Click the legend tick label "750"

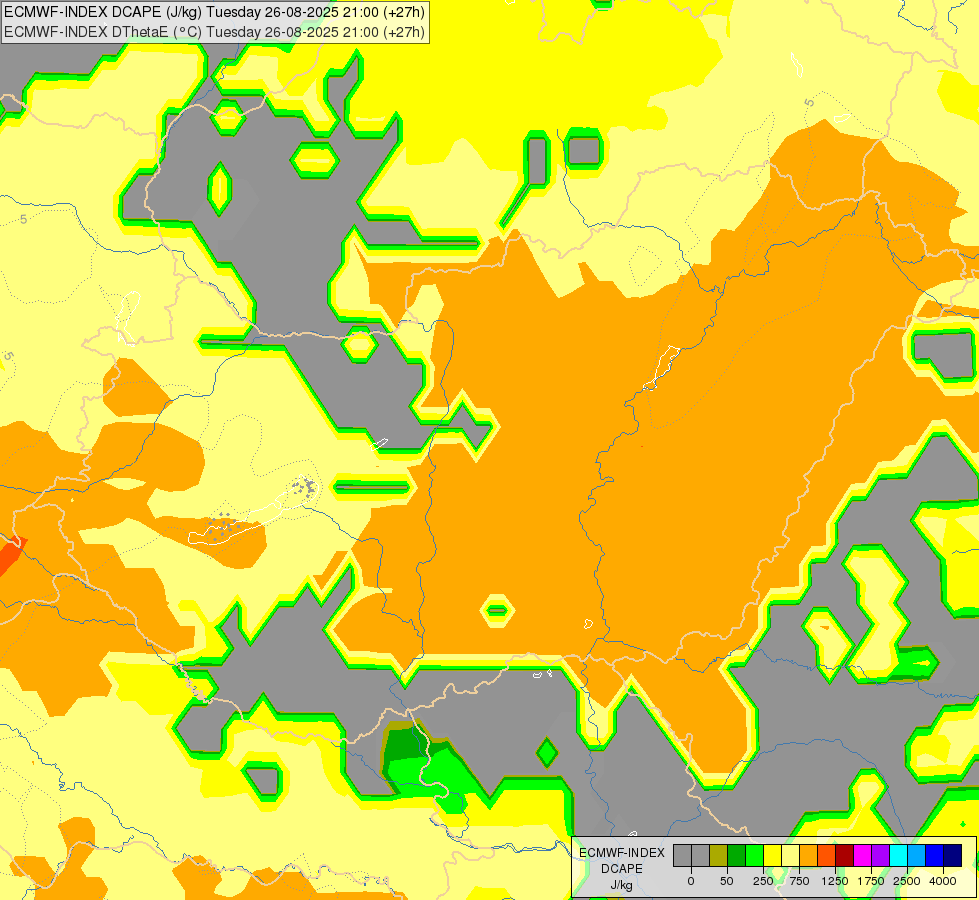(799, 881)
